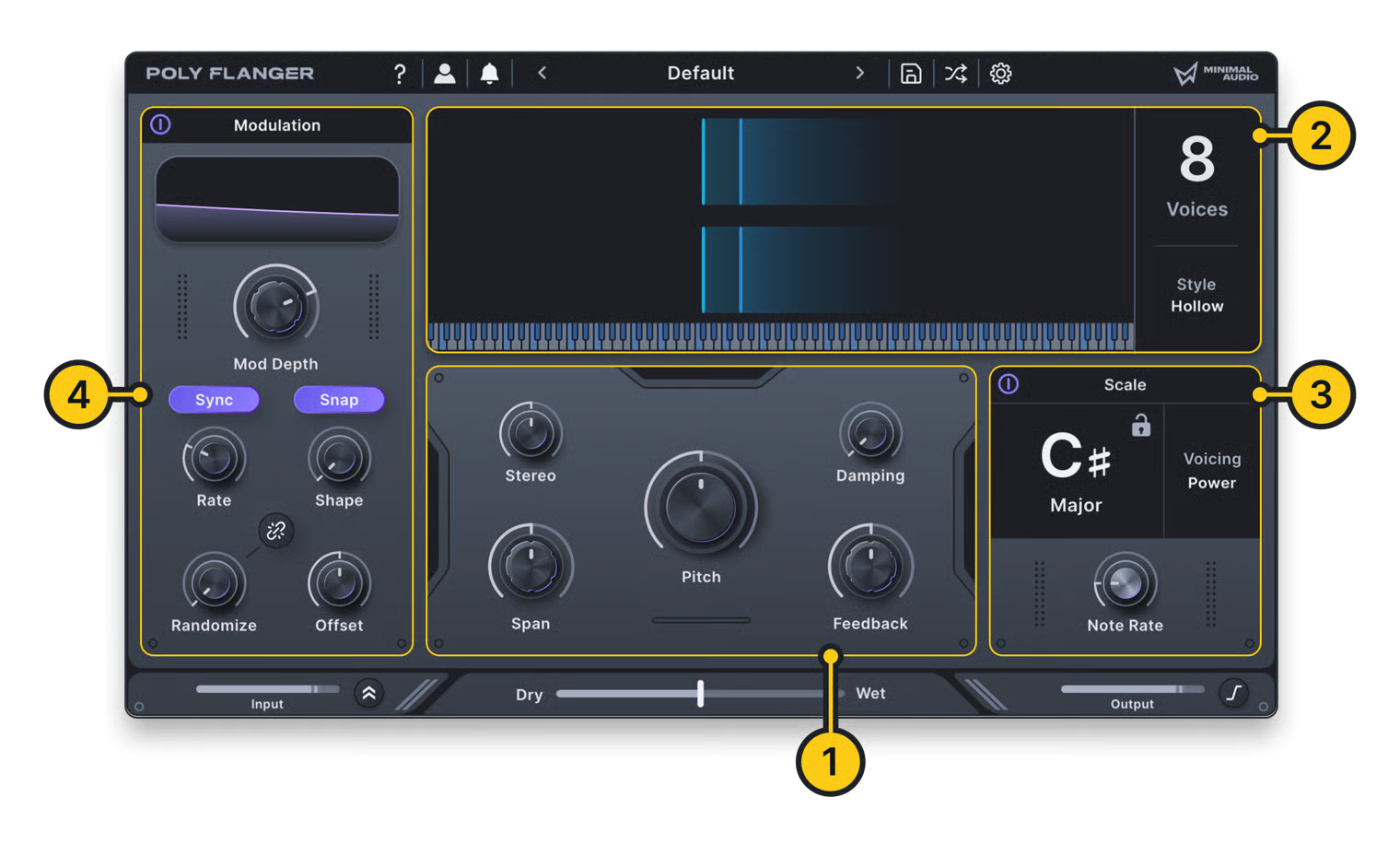Screen dimensions: 1400x844
Task: Change the Style Hollow selector
Action: [1196, 296]
